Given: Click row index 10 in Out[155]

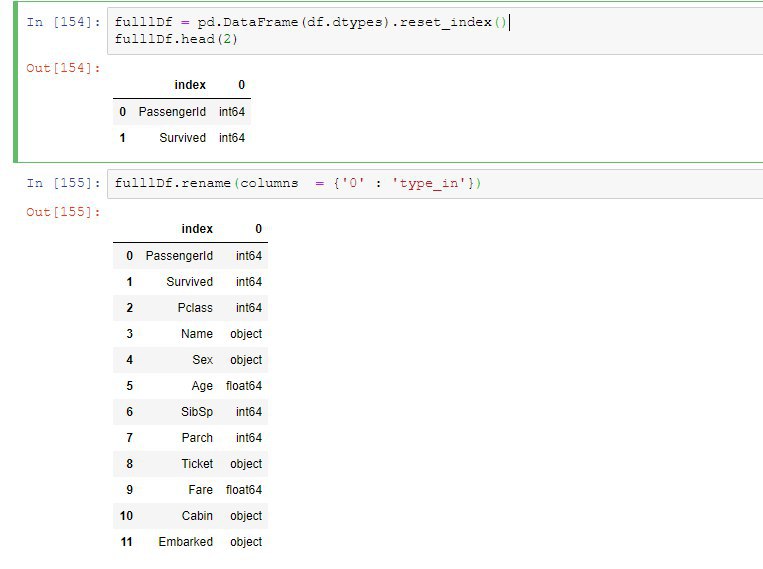Looking at the screenshot, I should [x=126, y=516].
